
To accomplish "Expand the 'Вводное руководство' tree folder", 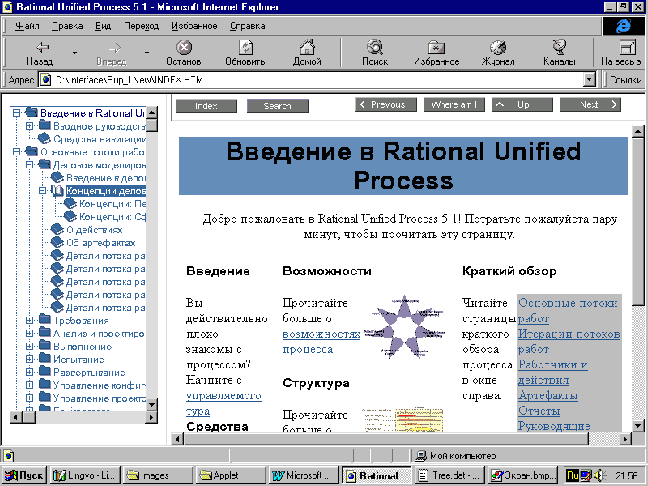I will coord(29,126).
